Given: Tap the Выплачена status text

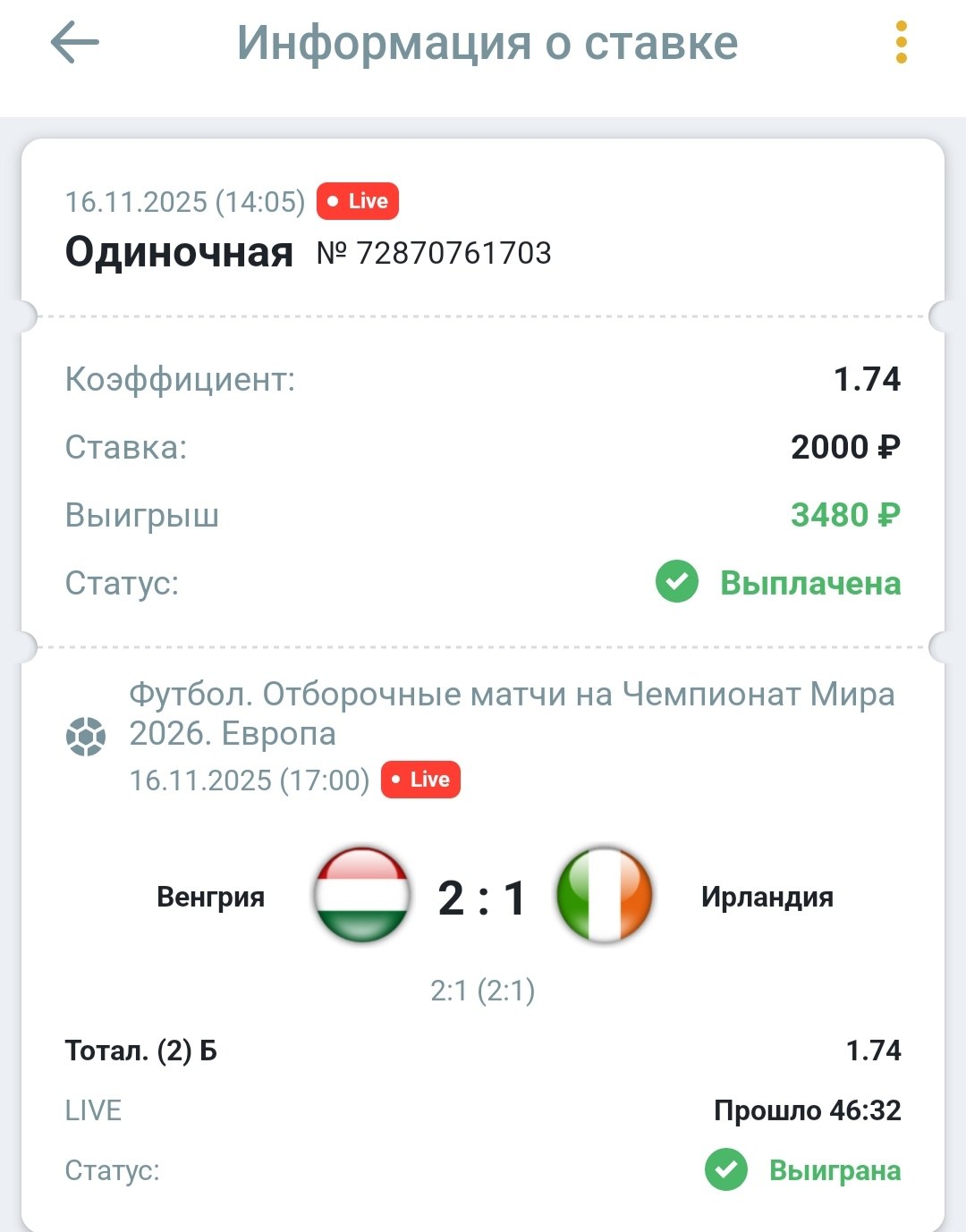Looking at the screenshot, I should click(810, 584).
